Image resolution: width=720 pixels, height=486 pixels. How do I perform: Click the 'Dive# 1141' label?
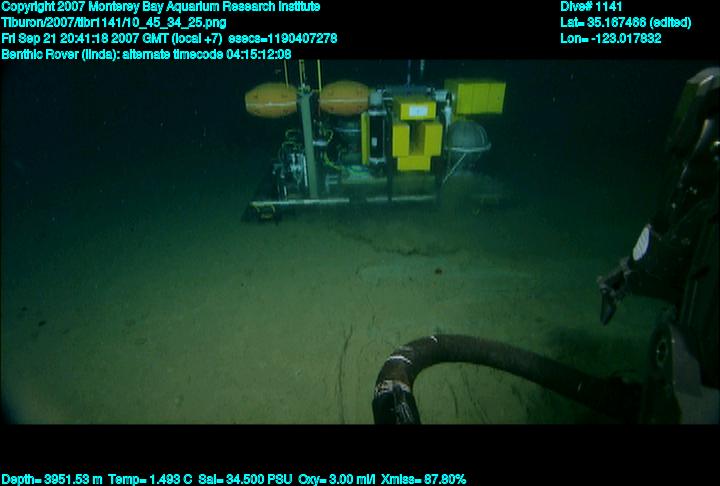591,7
